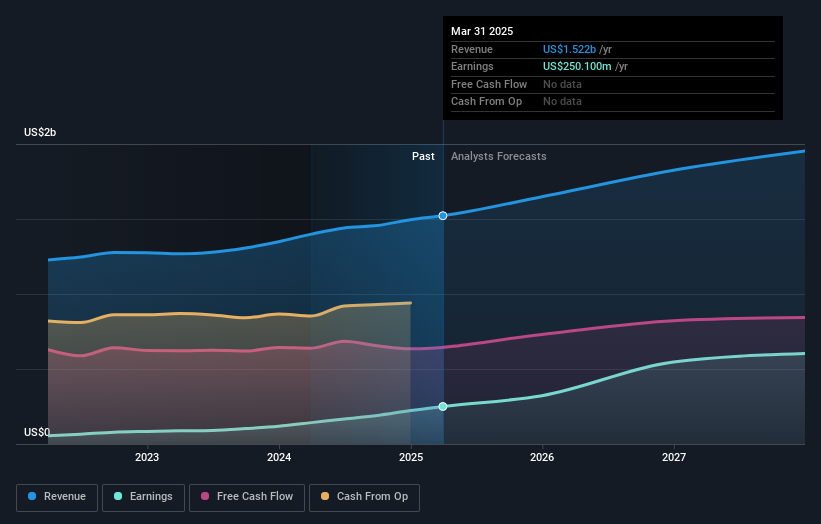This screenshot has height=524, width=821.
Task: Click the US$2b y-axis label
Action: [x=40, y=132]
